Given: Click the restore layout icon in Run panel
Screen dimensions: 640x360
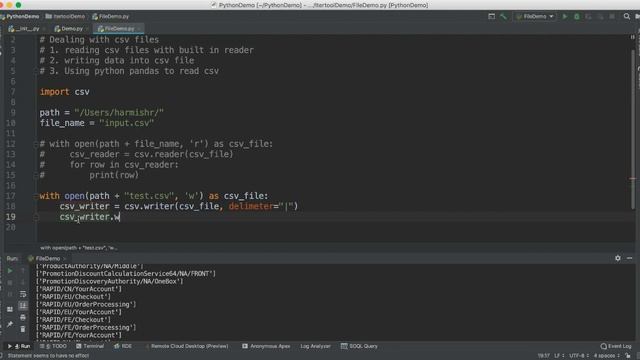Looking at the screenshot, I should coord(10,309).
